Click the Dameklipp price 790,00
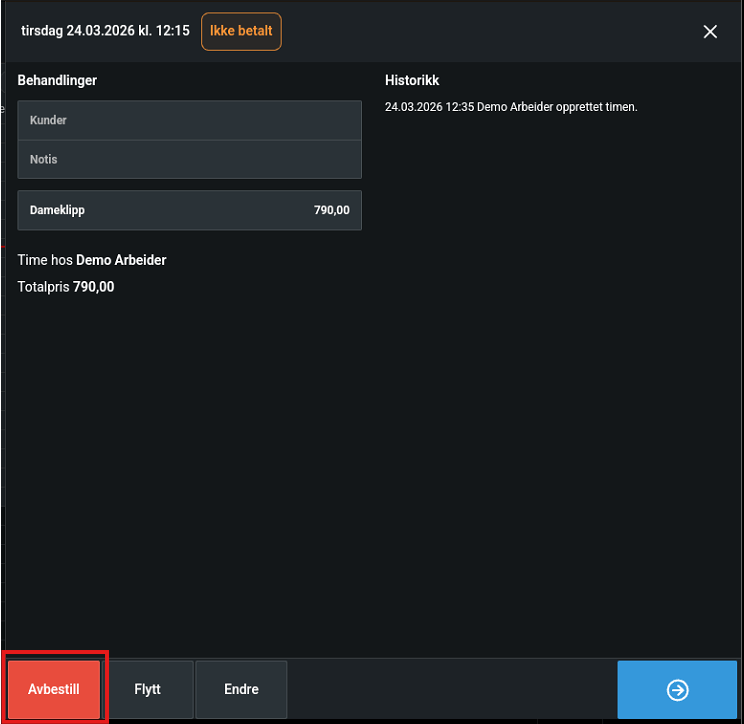The image size is (744, 724). pos(331,211)
